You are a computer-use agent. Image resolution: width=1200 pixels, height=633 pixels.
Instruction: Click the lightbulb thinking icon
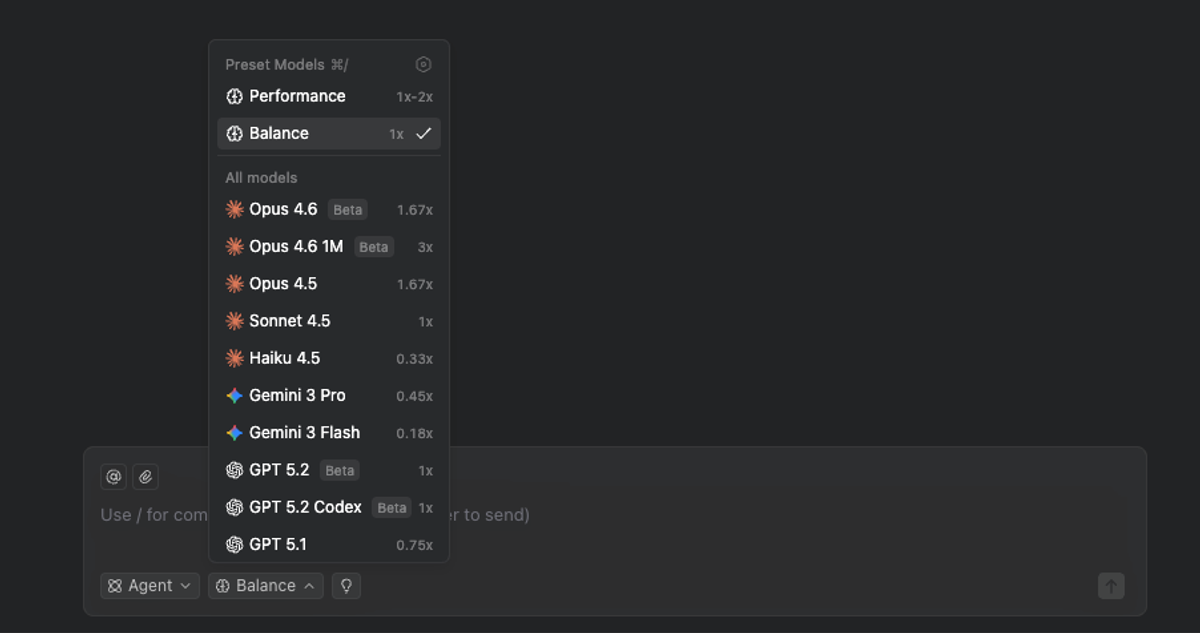click(346, 586)
